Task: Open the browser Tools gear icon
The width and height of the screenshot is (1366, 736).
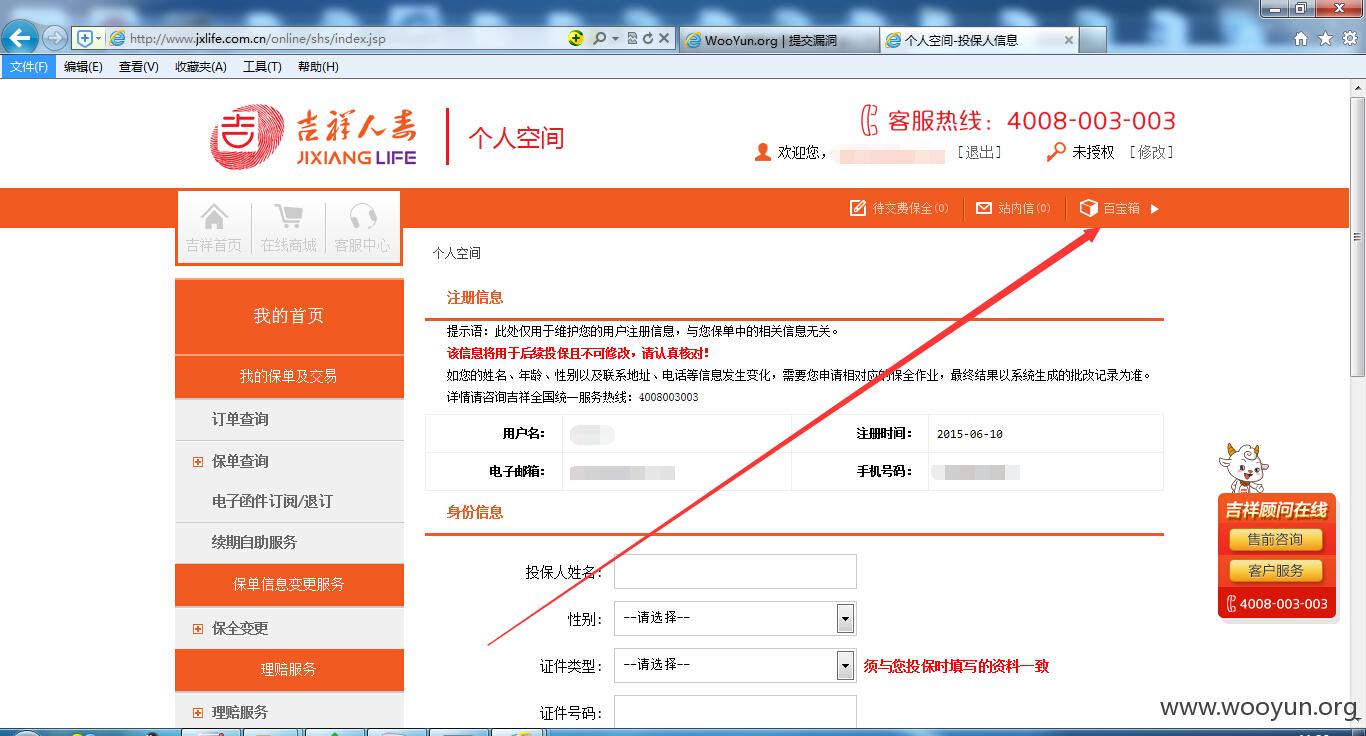Action: click(x=1349, y=39)
